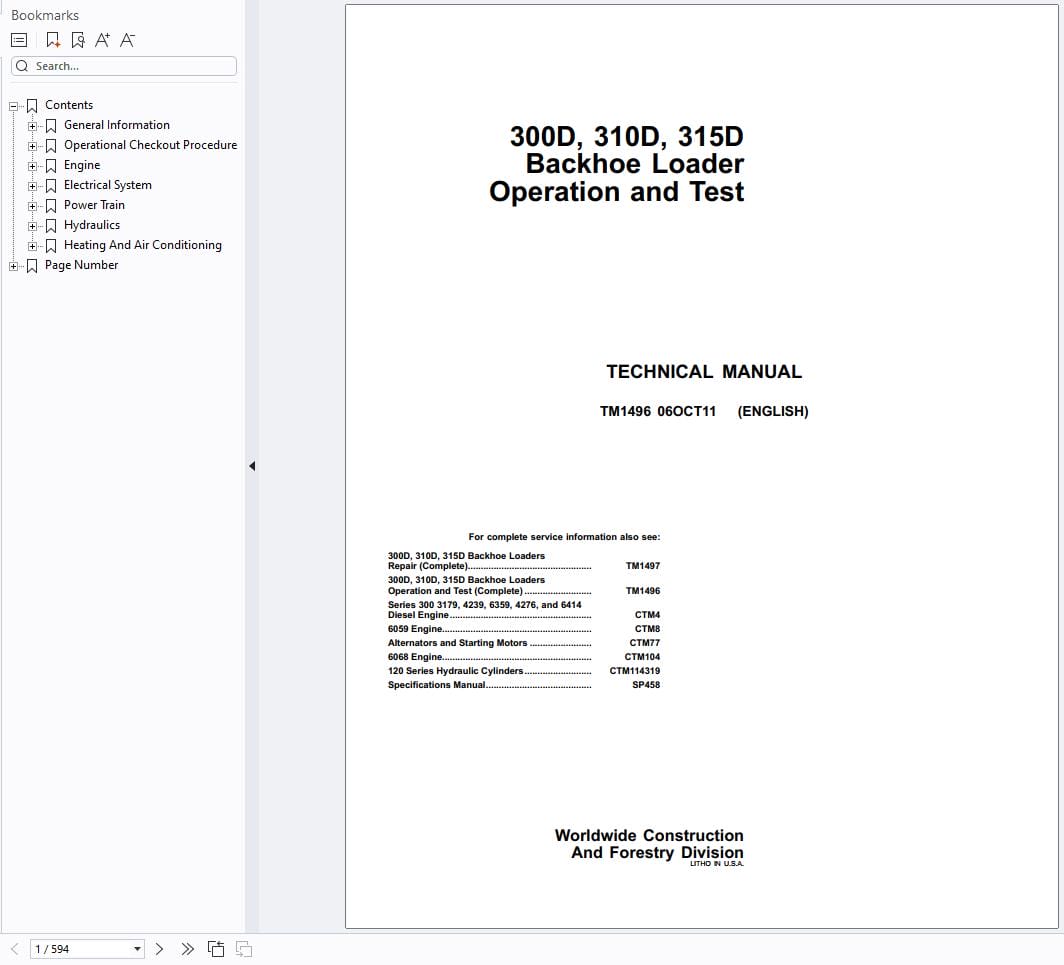Image resolution: width=1064 pixels, height=965 pixels.
Task: Click the Bookmarks panel title
Action: tap(45, 15)
